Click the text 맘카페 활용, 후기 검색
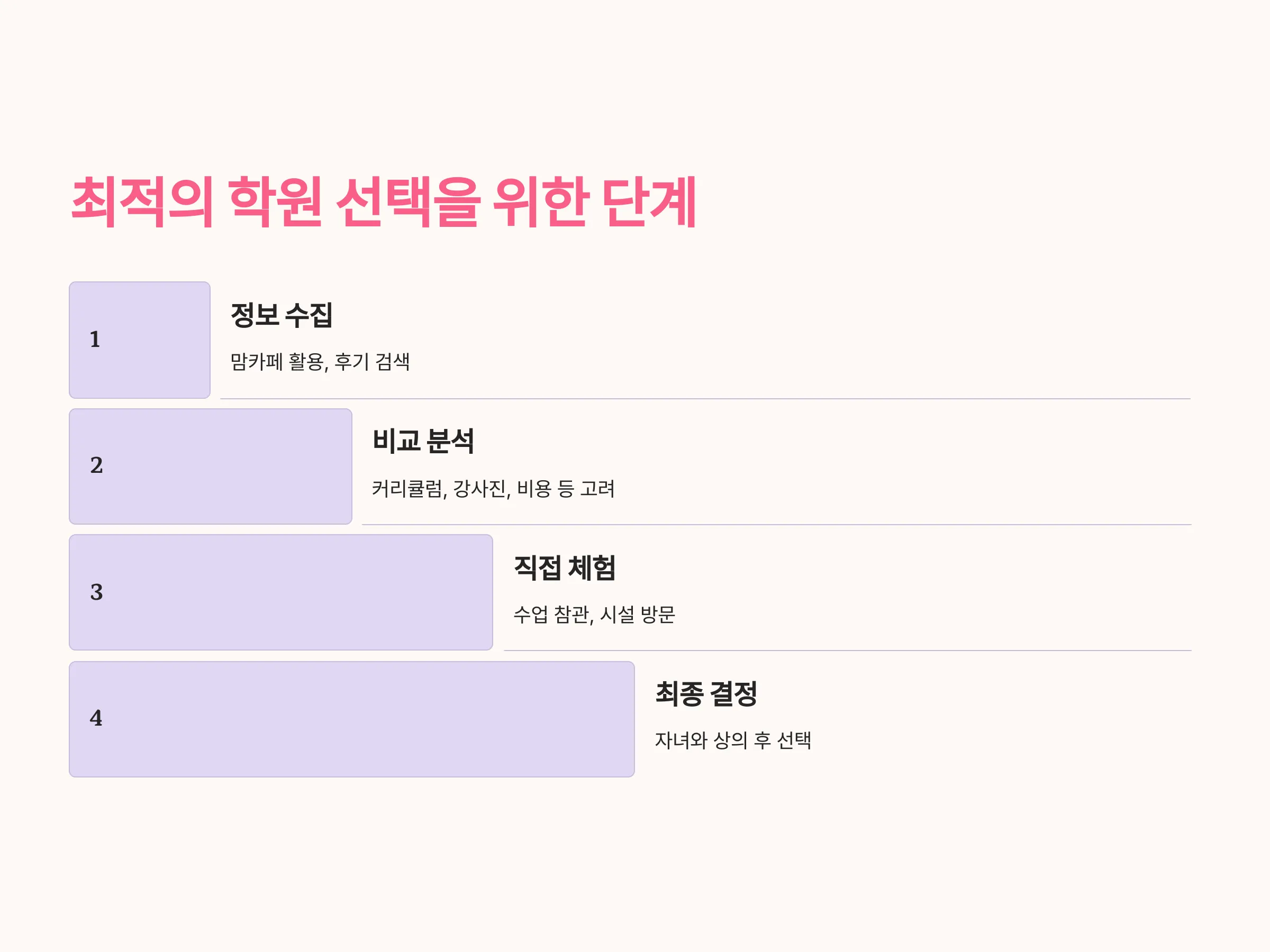Image resolution: width=1270 pixels, height=952 pixels. 320,362
